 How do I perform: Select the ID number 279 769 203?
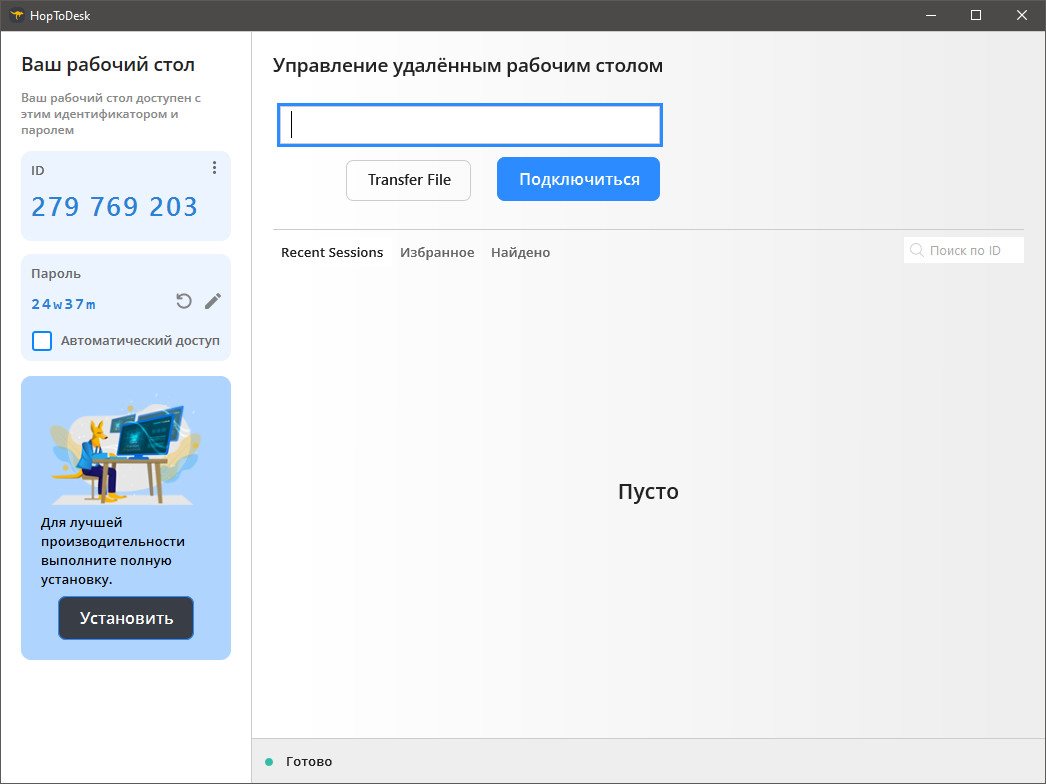click(x=114, y=207)
